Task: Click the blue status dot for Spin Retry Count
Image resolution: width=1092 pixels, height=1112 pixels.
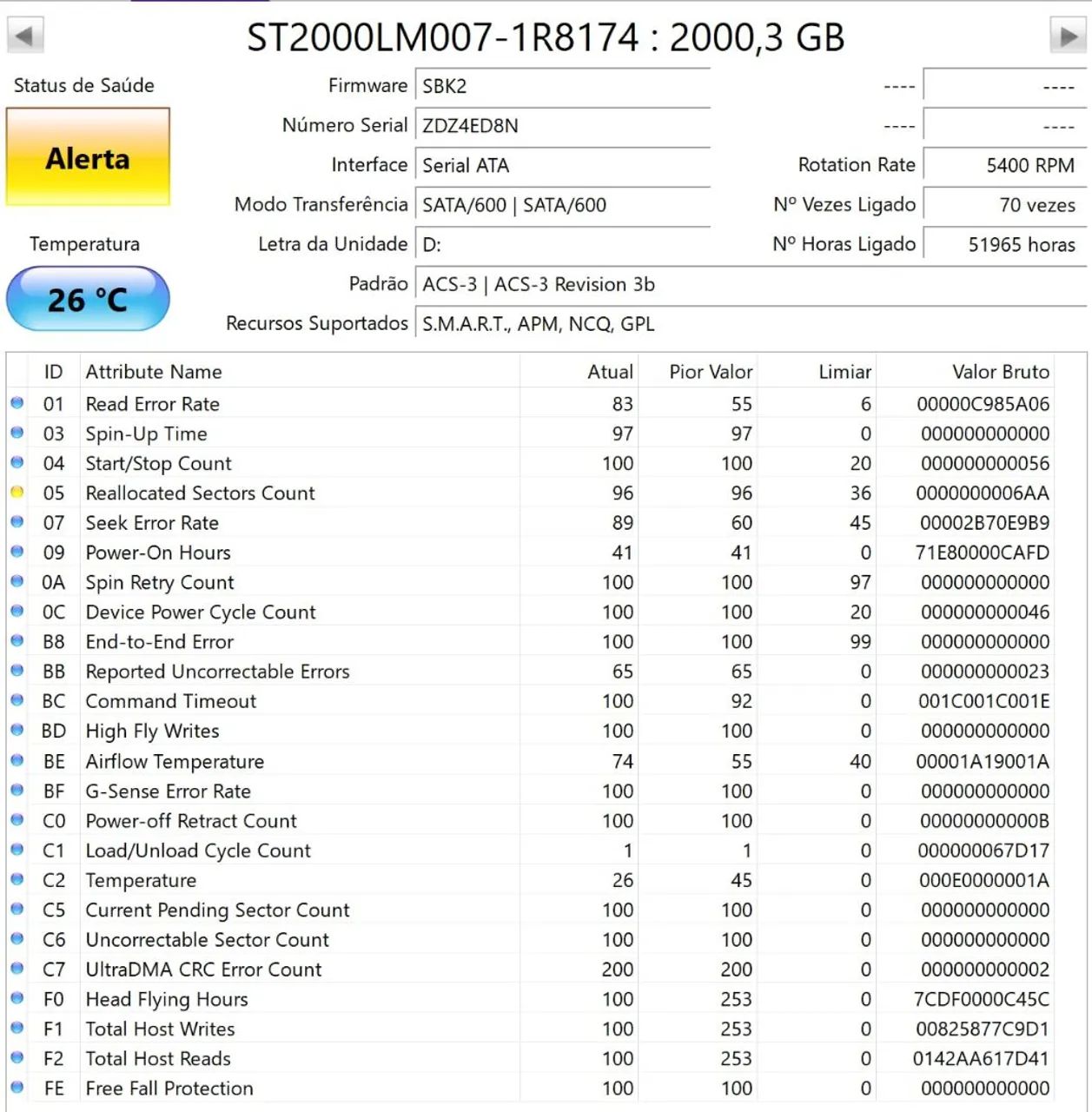Action: tap(17, 581)
